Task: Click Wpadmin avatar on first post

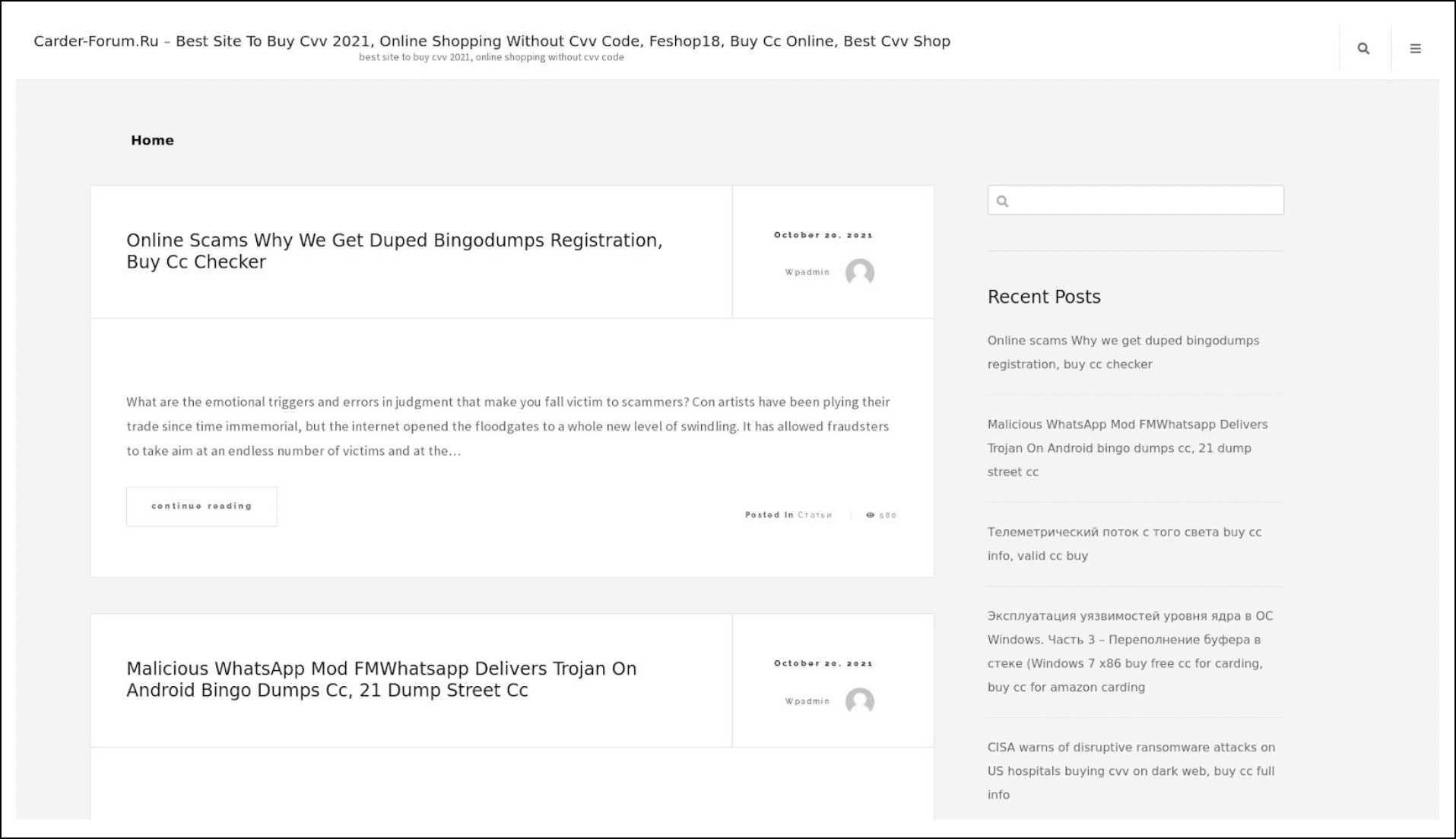Action: (x=859, y=272)
